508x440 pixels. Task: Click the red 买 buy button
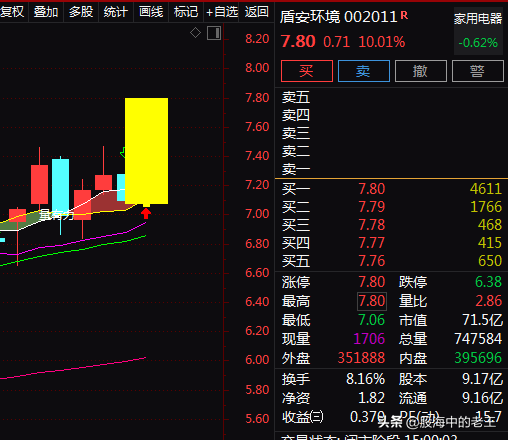point(307,71)
